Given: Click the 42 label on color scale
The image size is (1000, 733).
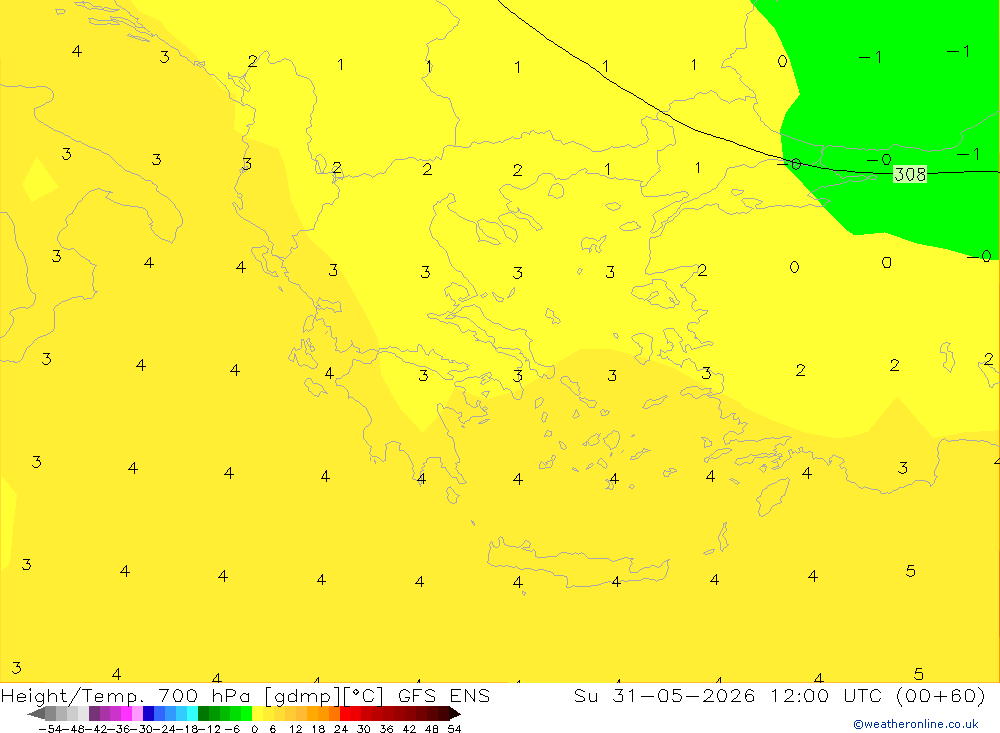Looking at the screenshot, I should pyautogui.click(x=409, y=729).
